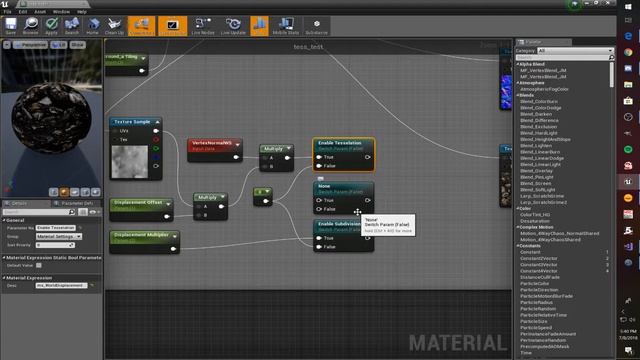640x360 pixels.
Task: Select Blend_Overlay in the Palette
Action: pos(536,171)
